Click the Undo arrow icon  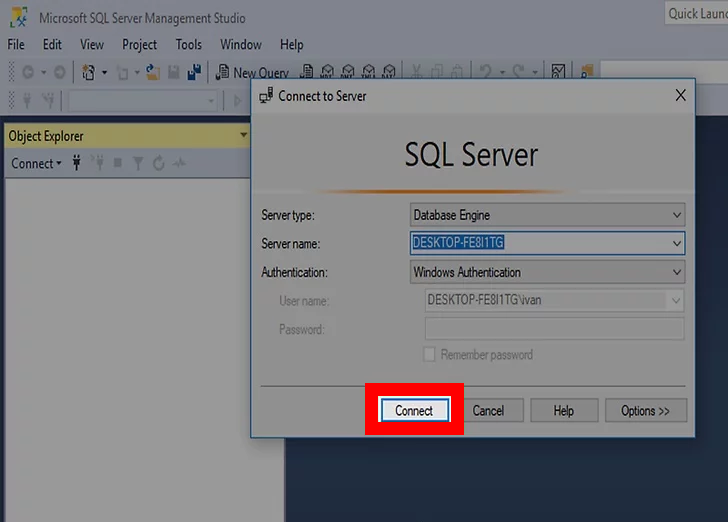point(486,72)
